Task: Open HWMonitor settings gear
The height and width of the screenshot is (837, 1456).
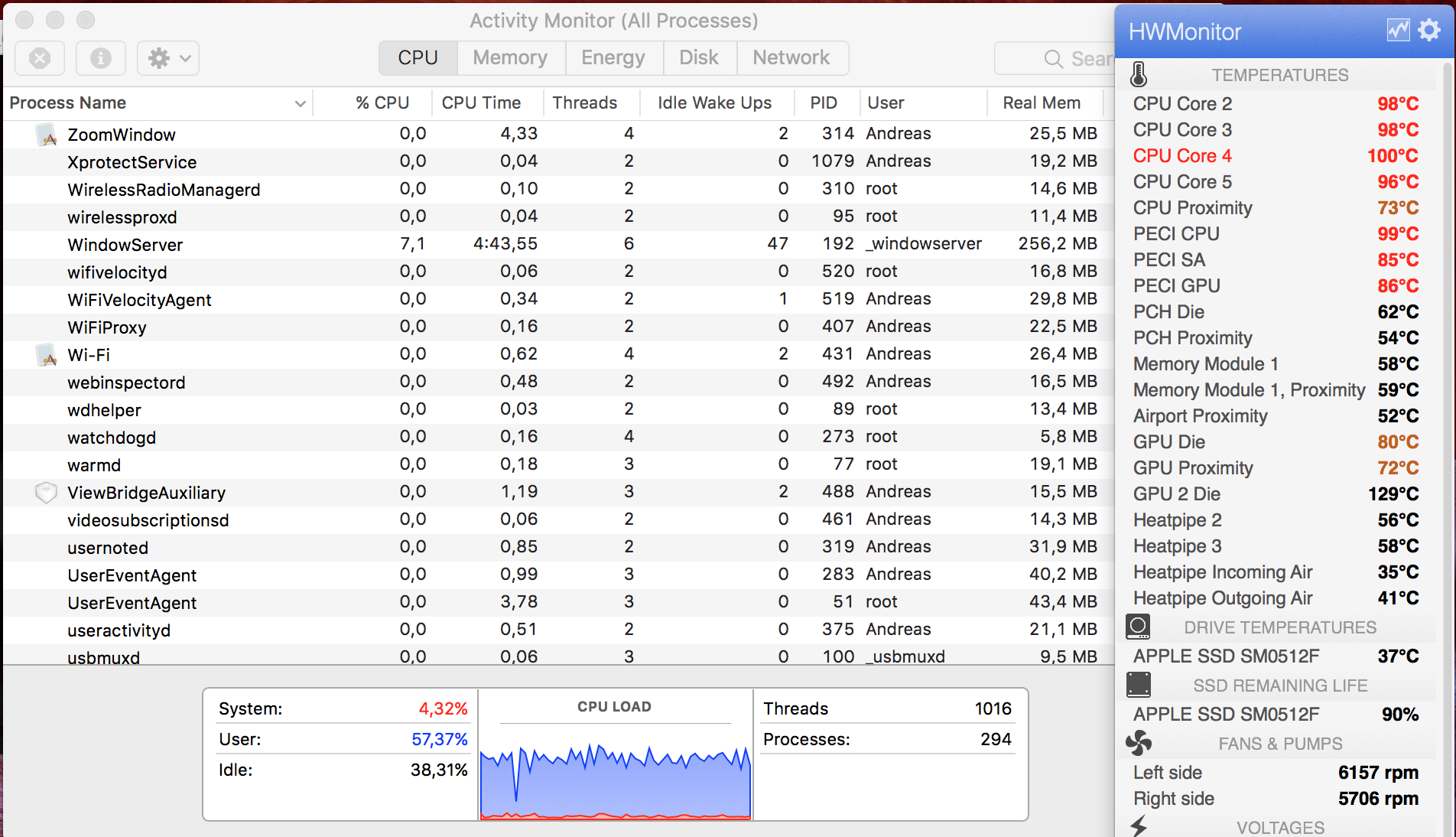Action: click(1429, 31)
